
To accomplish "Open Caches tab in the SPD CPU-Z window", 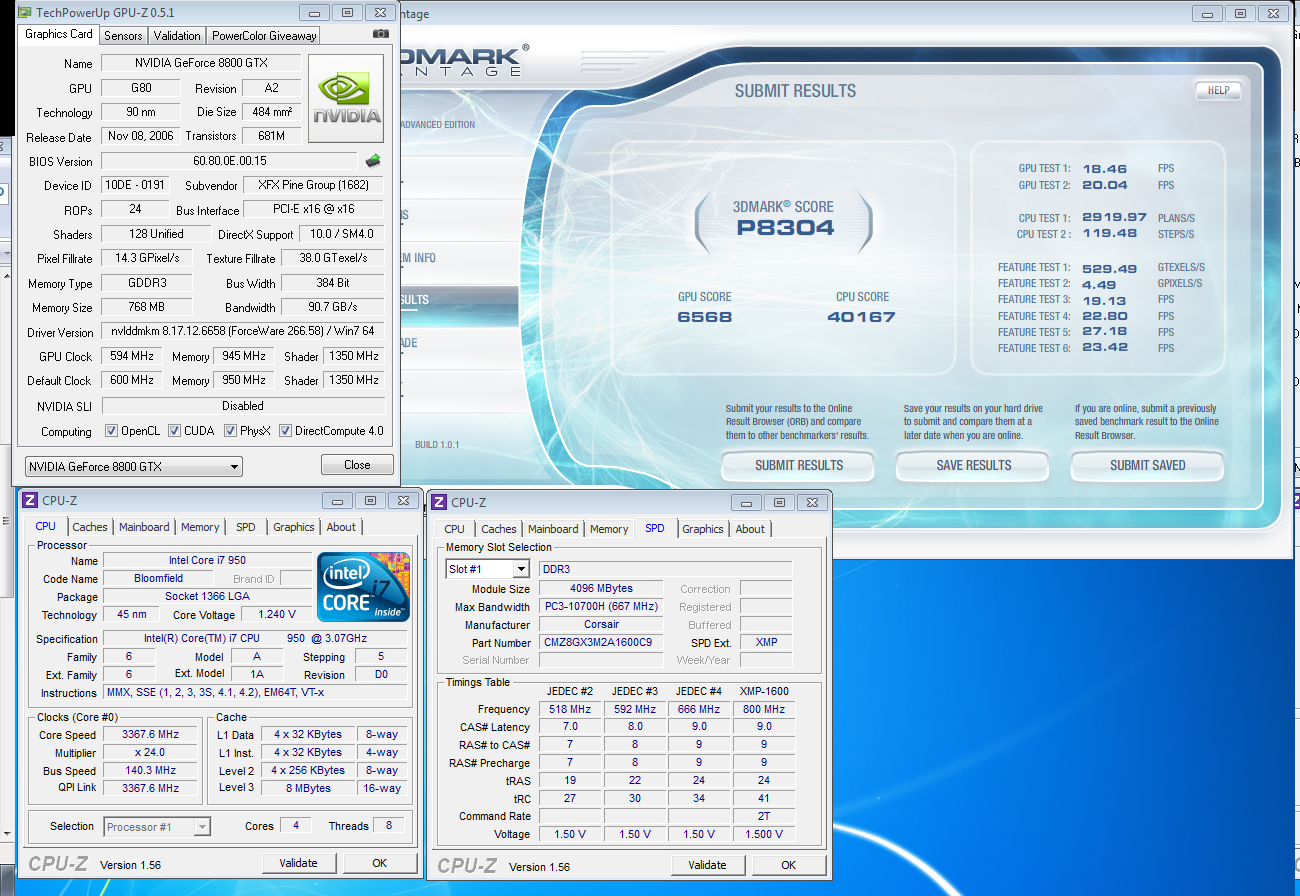I will click(499, 529).
